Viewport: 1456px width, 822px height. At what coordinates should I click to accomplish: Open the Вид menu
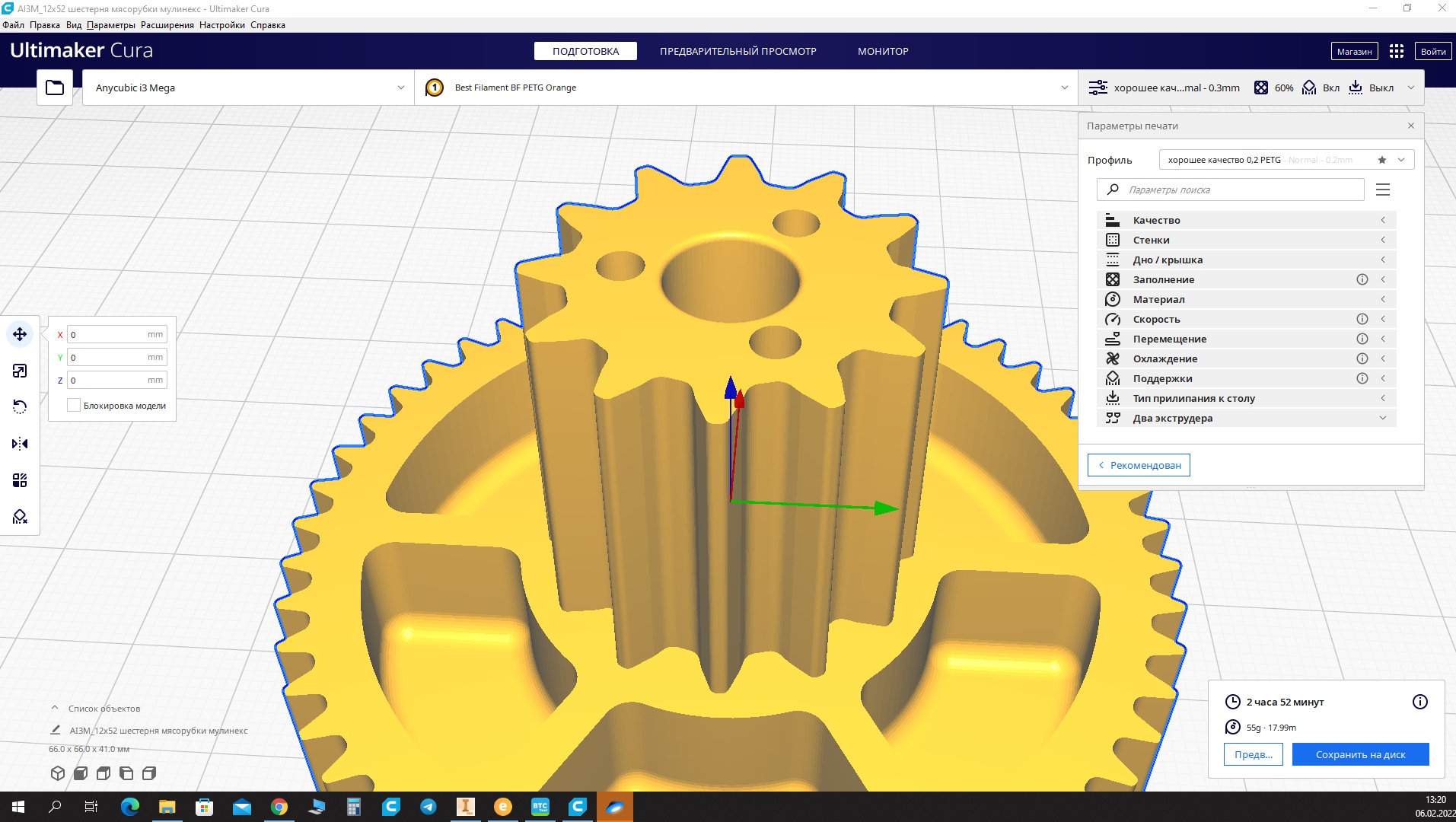pos(74,25)
